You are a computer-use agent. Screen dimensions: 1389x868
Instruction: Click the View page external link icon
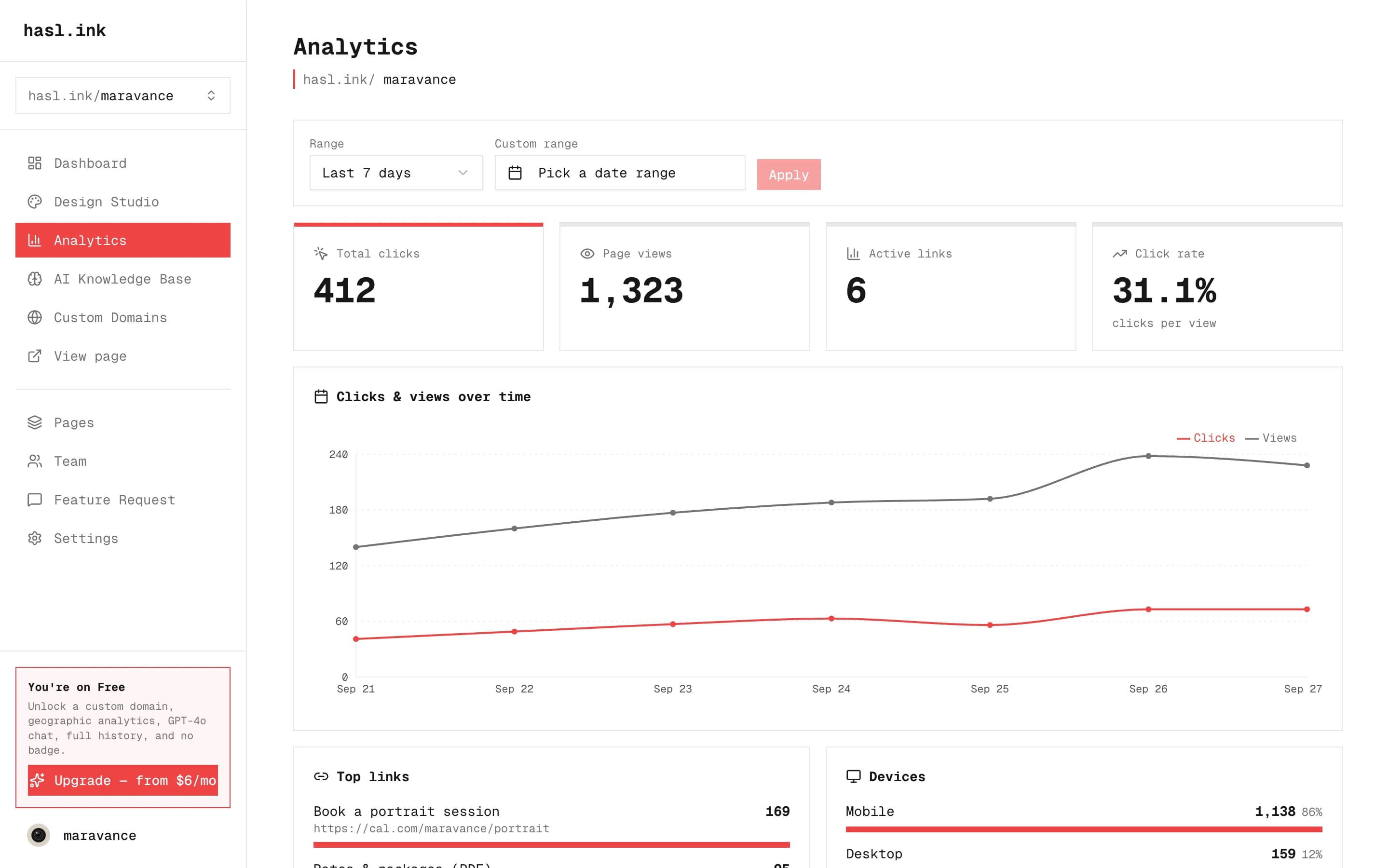(34, 356)
